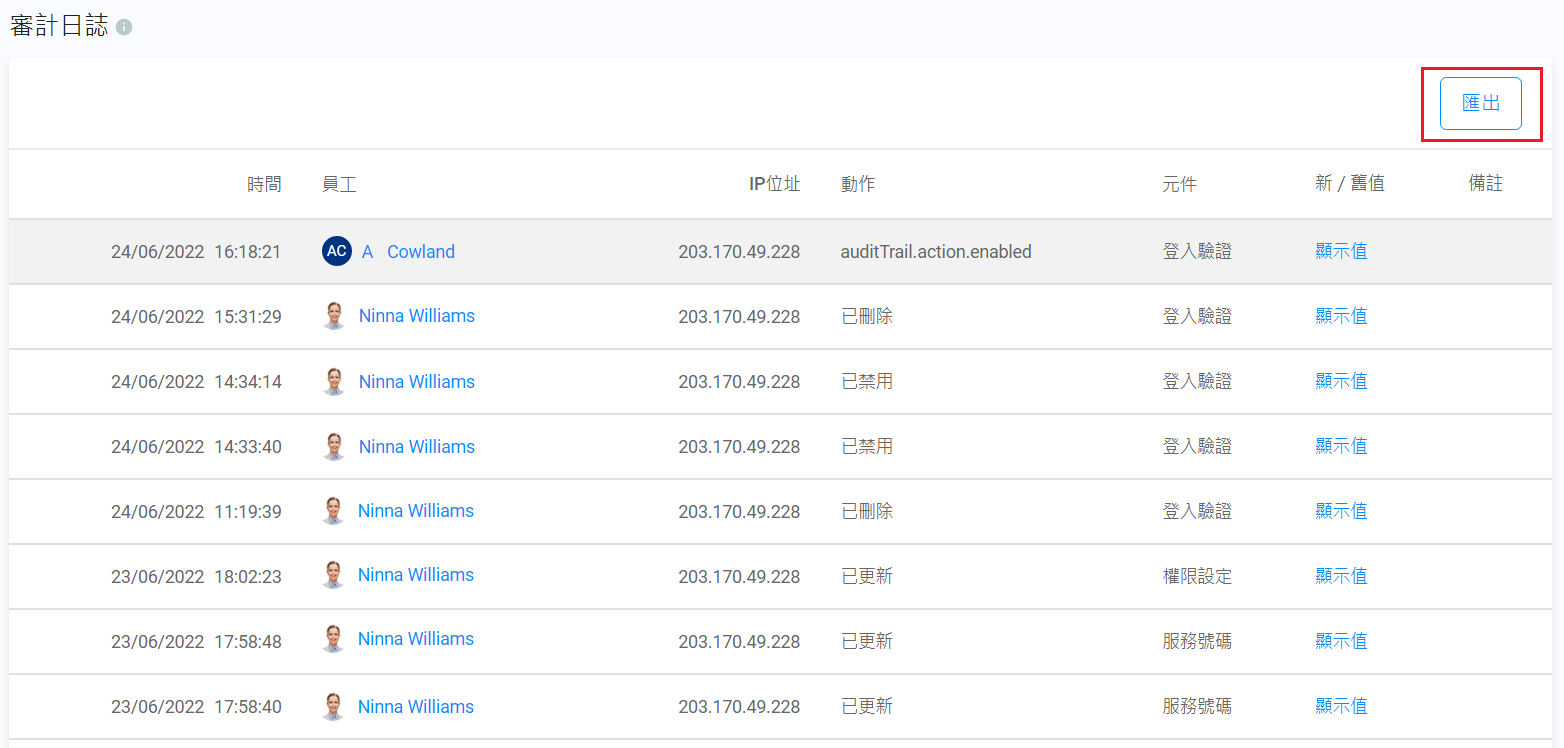Click 服務號碼 component in the 17:58:40 row
The image size is (1564, 748).
point(1197,707)
